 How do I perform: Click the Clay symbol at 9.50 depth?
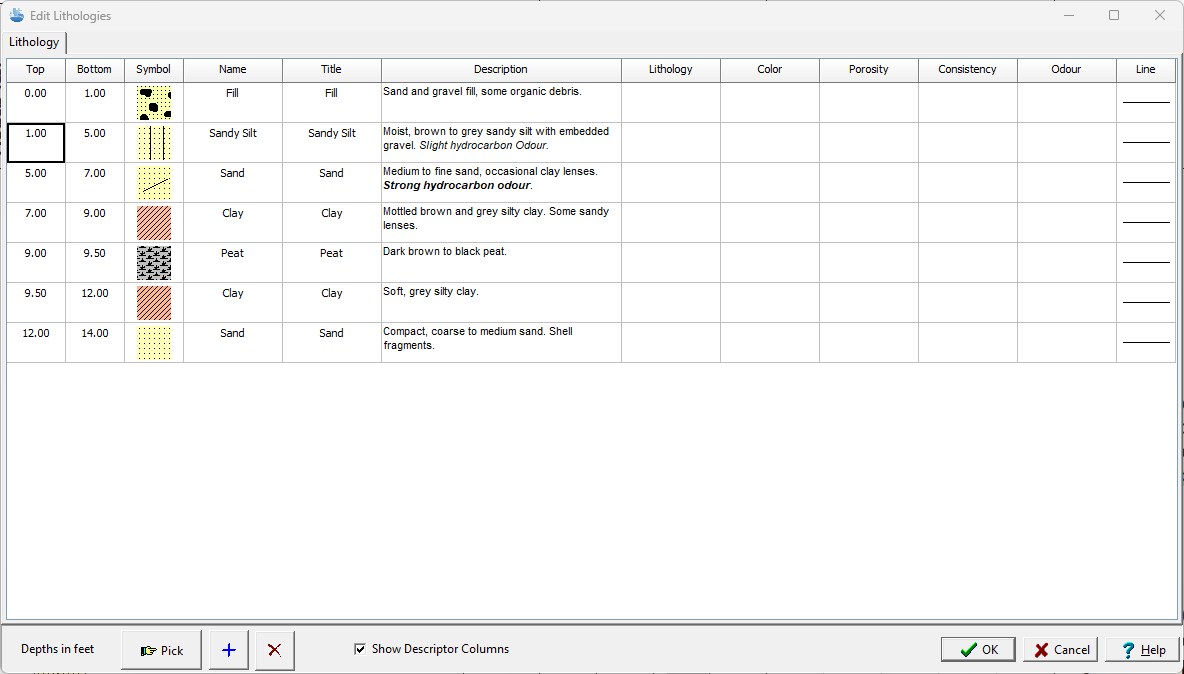click(x=154, y=303)
